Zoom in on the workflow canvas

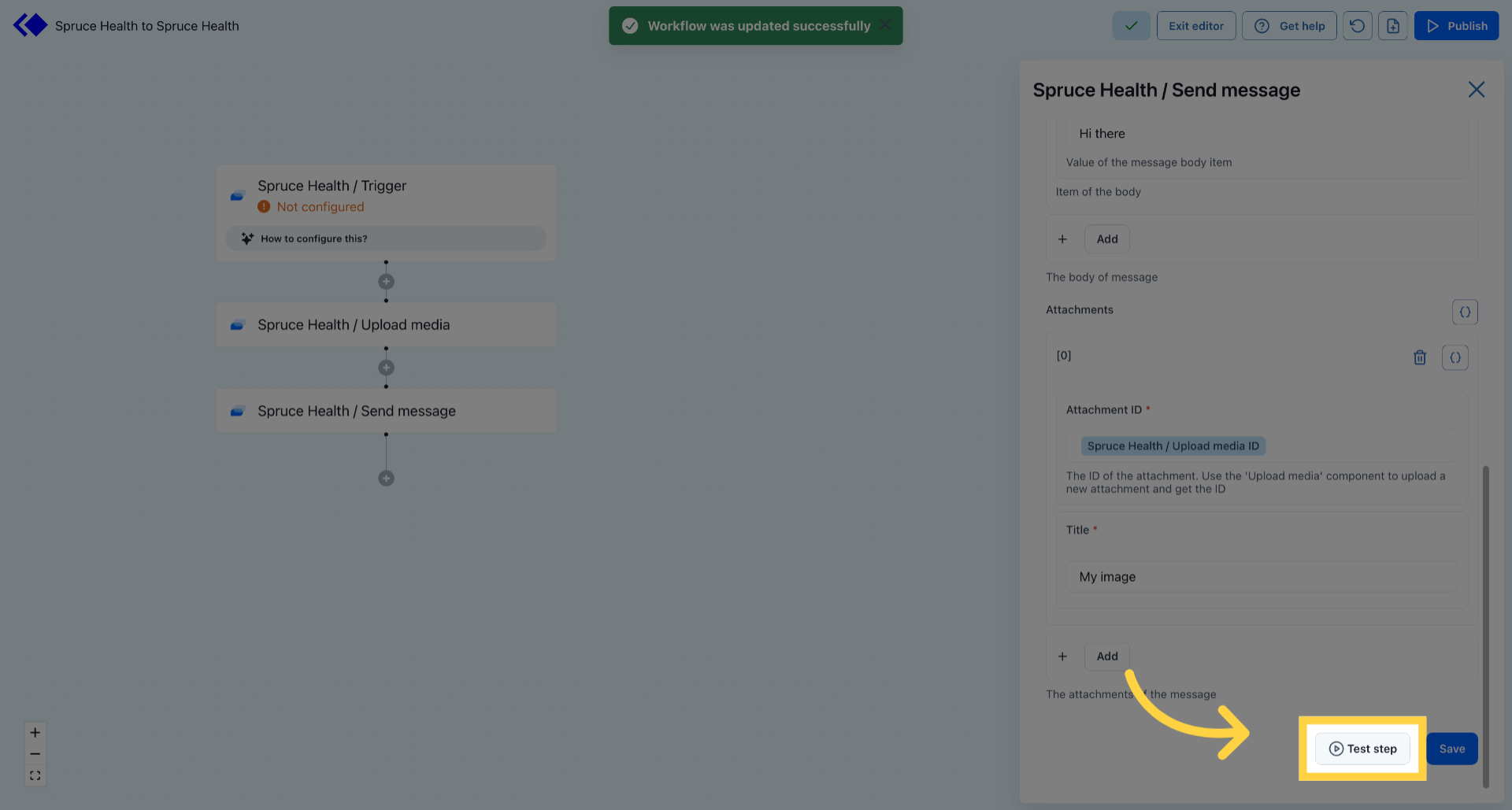point(35,732)
